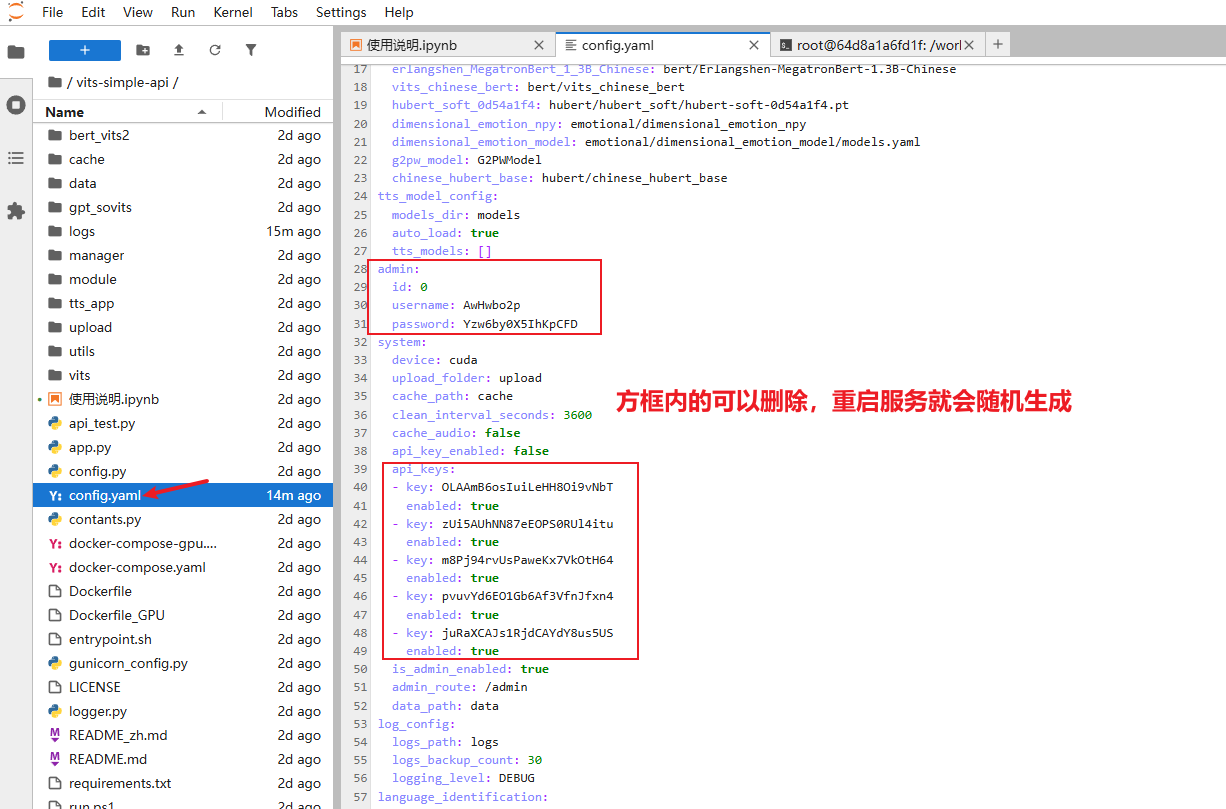Open the Extension Manager puzzle icon
Screen dimensions: 1226x809
[16, 211]
